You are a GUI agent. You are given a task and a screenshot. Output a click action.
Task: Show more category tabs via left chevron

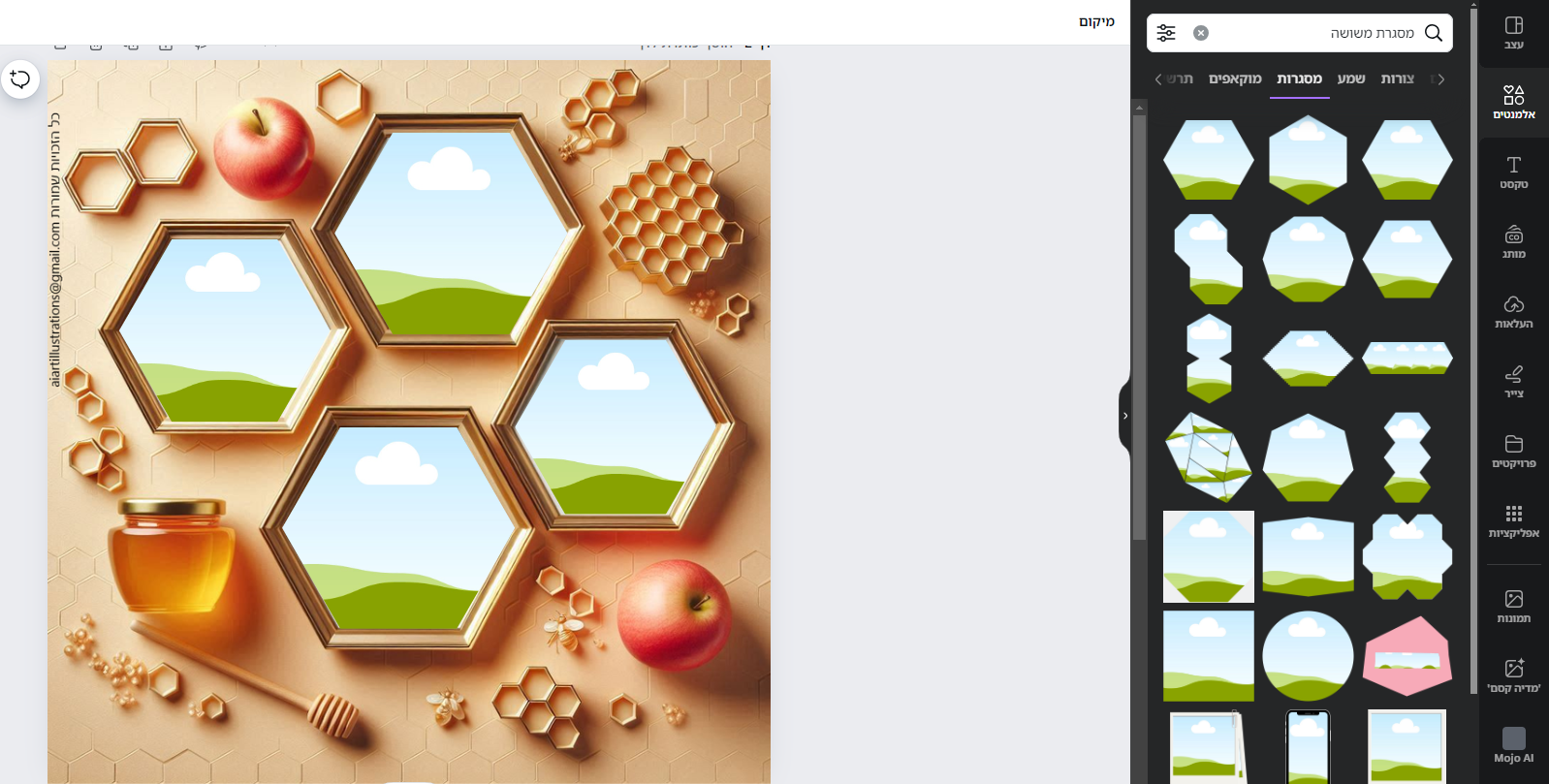(x=1158, y=79)
